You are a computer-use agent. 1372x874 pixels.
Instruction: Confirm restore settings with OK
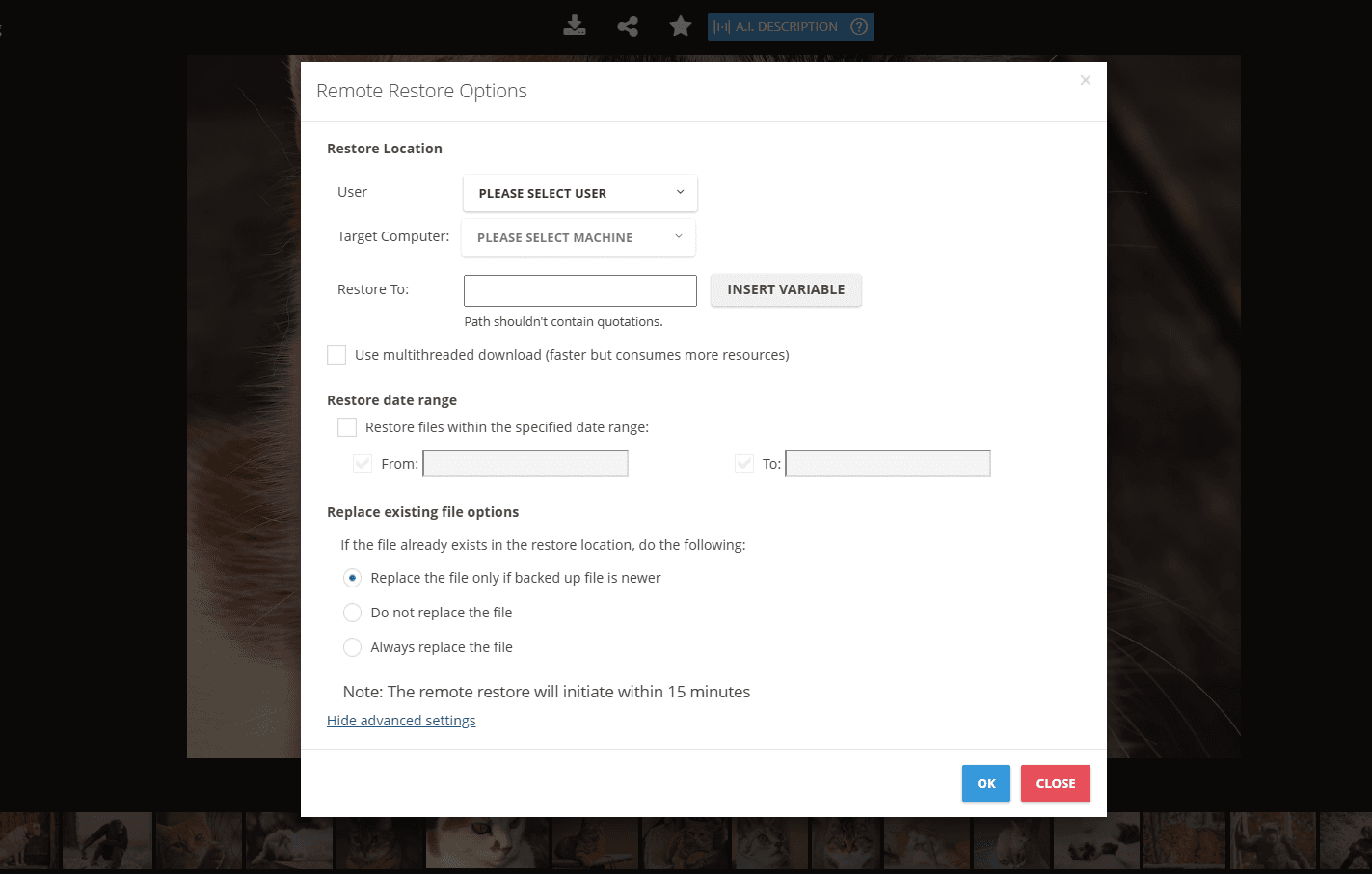point(985,783)
